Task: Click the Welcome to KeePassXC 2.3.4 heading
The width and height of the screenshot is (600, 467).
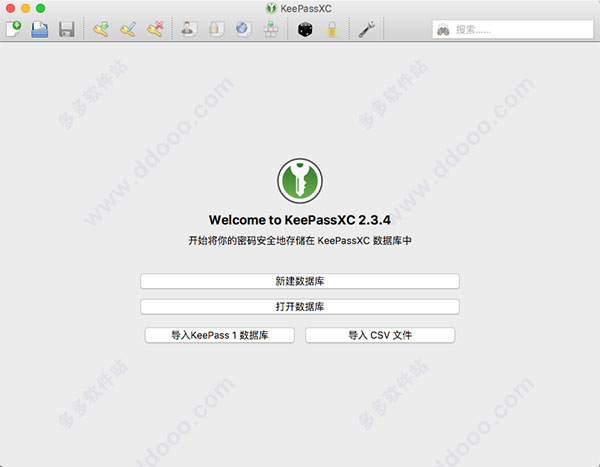Action: point(300,220)
